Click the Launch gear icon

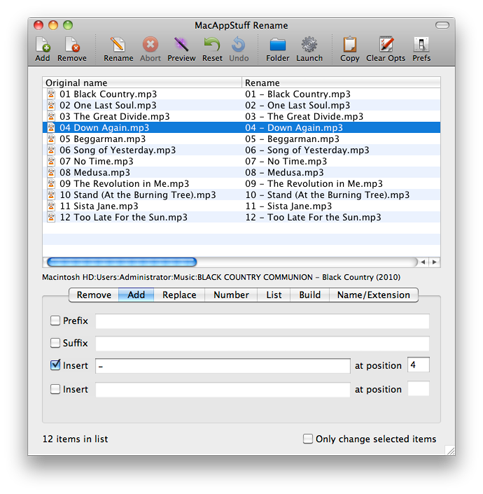pyautogui.click(x=309, y=45)
